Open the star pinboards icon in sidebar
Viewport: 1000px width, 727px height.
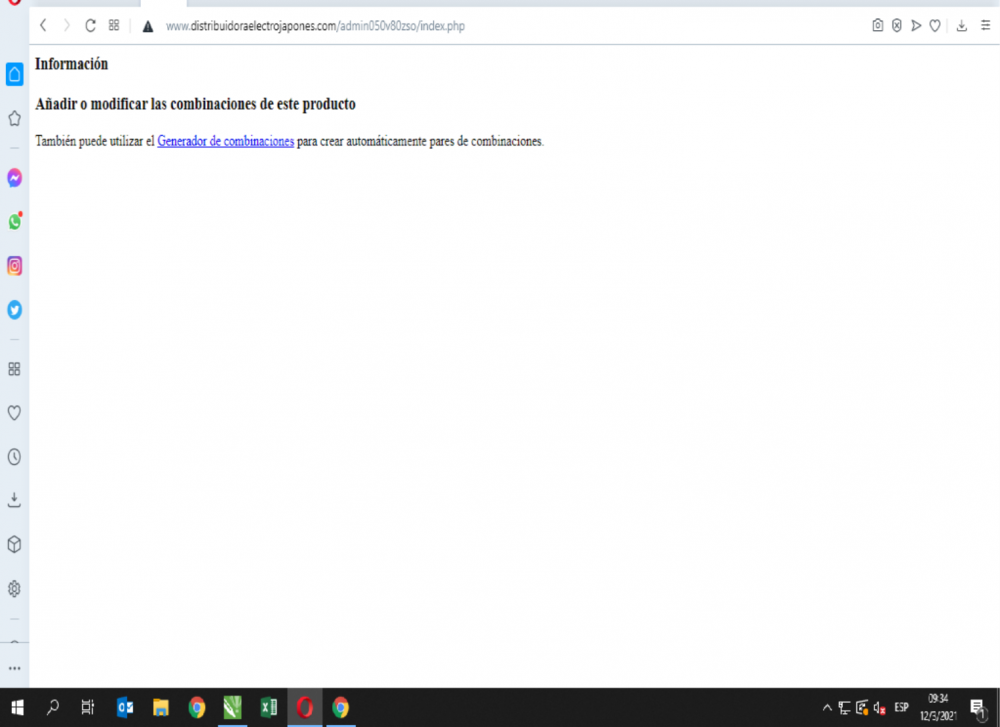15,118
